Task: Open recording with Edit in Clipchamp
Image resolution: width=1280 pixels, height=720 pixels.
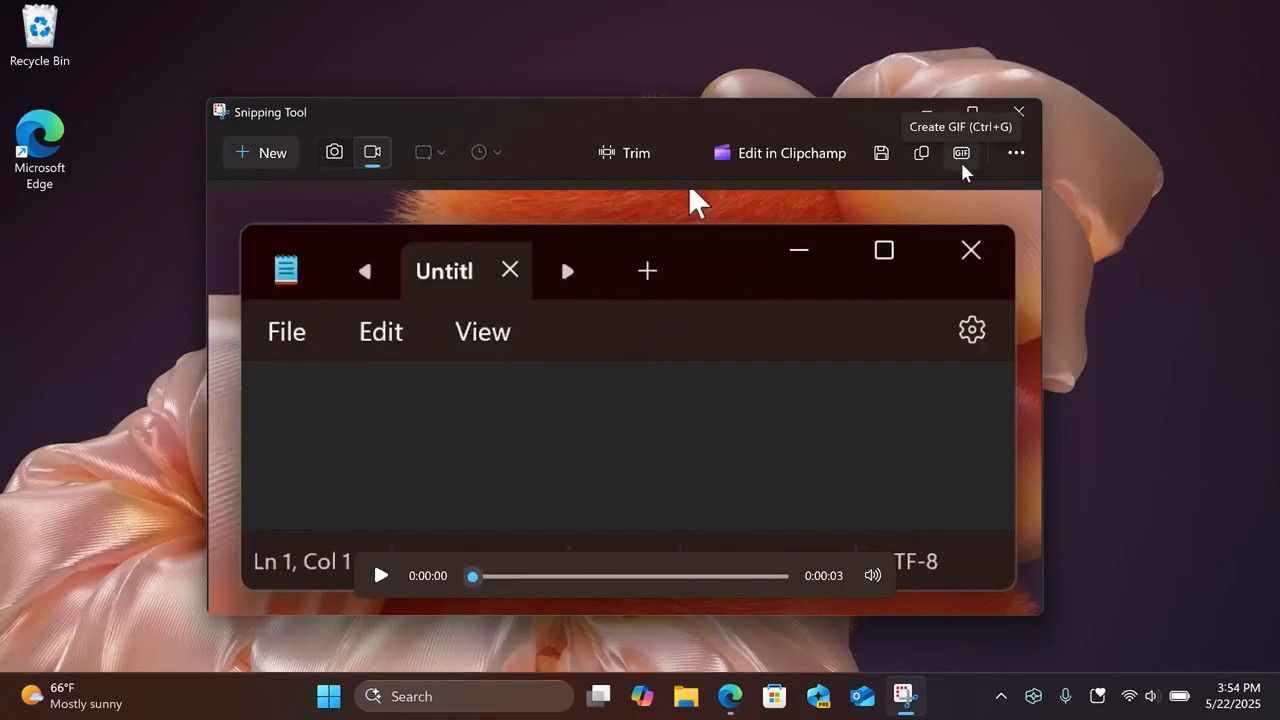Action: pyautogui.click(x=780, y=153)
